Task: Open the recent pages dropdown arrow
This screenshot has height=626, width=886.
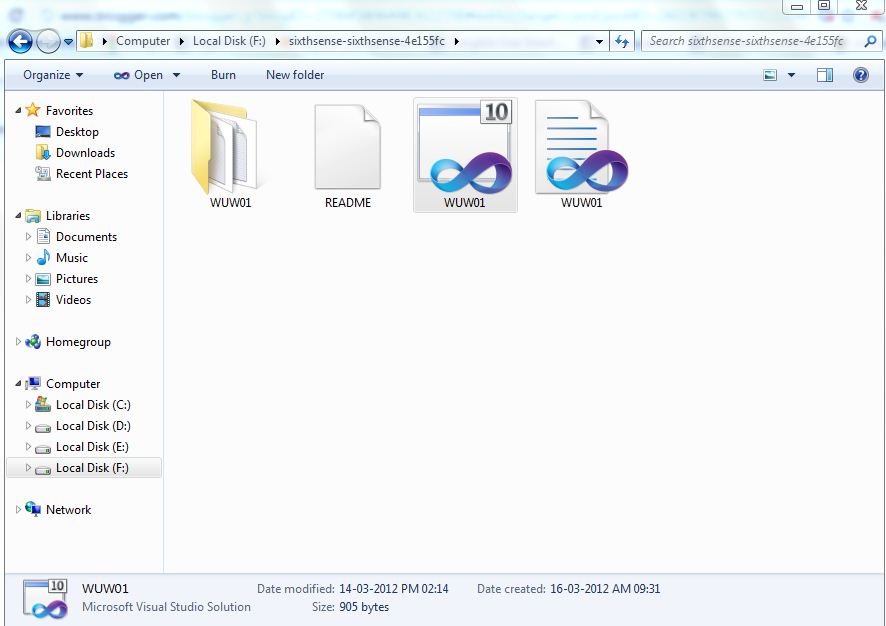Action: coord(68,42)
